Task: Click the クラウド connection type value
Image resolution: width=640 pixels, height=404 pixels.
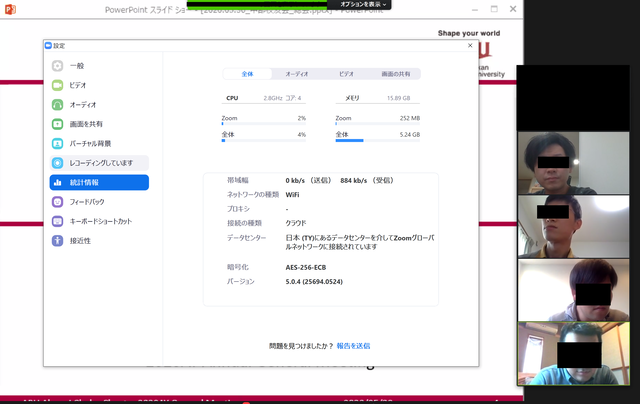Action: 296,223
